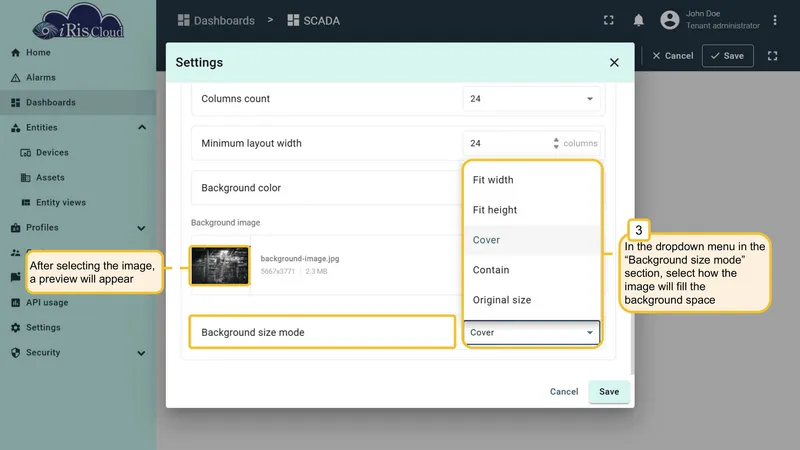
Task: Click the Entity views icon
Action: point(26,203)
